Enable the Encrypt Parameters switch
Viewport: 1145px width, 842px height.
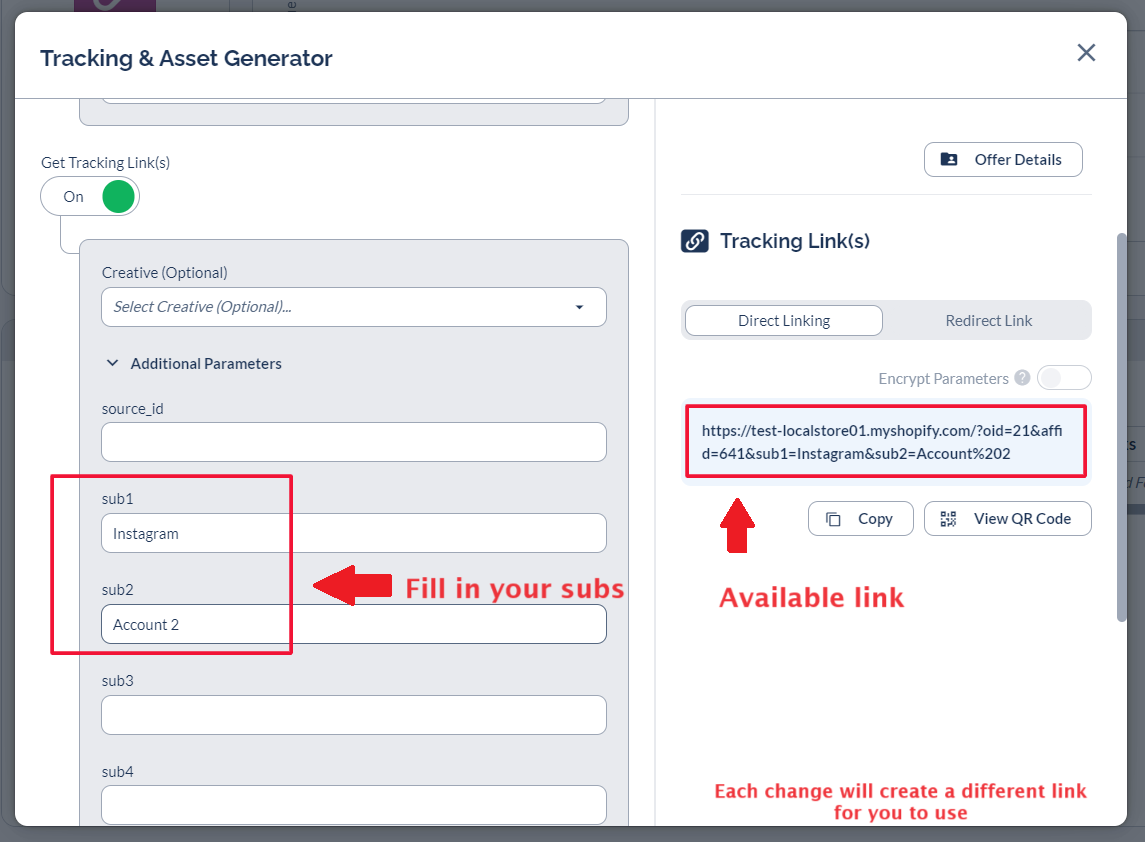click(1064, 378)
